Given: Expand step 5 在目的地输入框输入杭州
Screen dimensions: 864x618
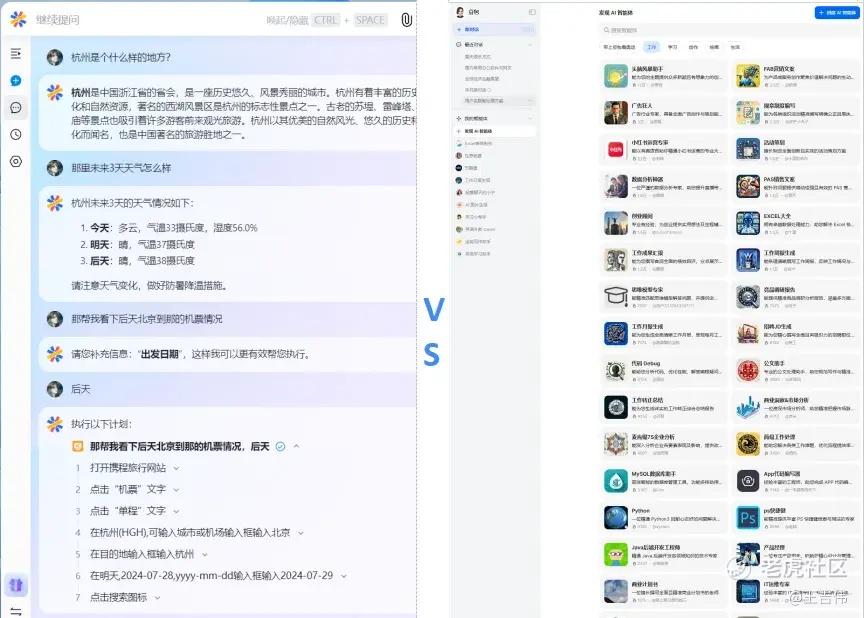Looking at the screenshot, I should click(x=204, y=554).
